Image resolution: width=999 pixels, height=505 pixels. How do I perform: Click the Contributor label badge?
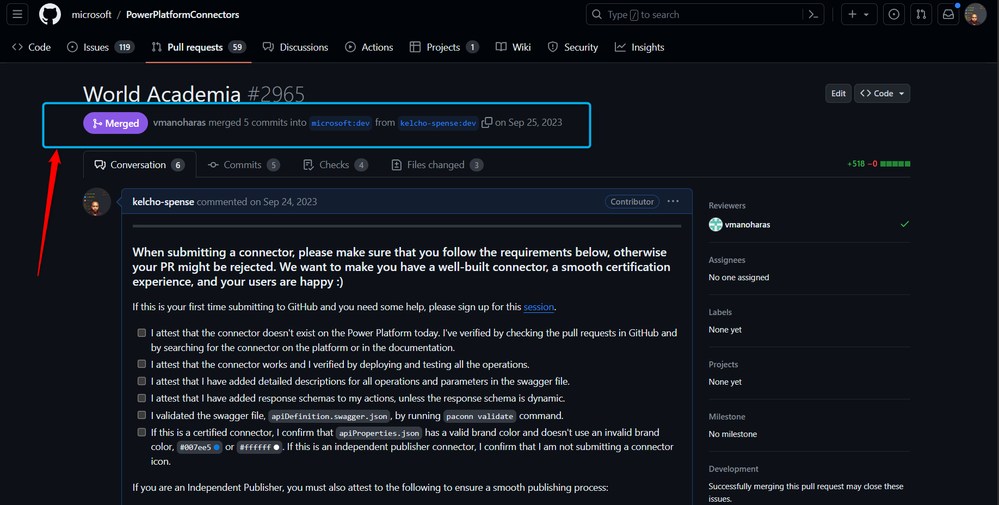point(632,201)
